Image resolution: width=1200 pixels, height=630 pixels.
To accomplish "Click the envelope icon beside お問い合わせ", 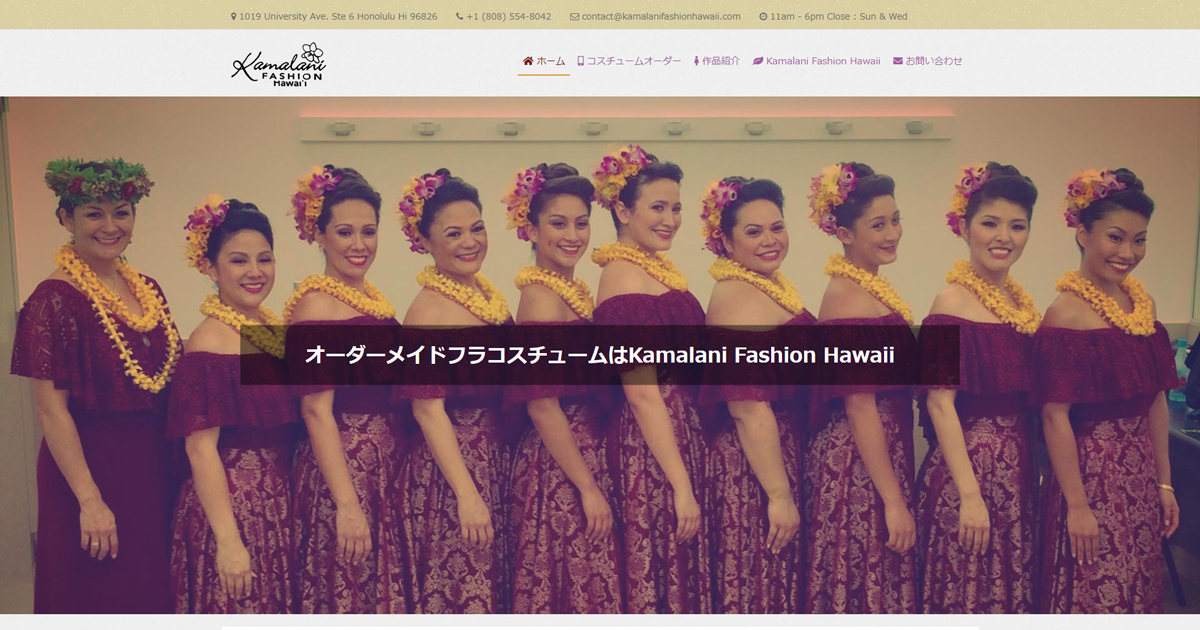I will 898,61.
